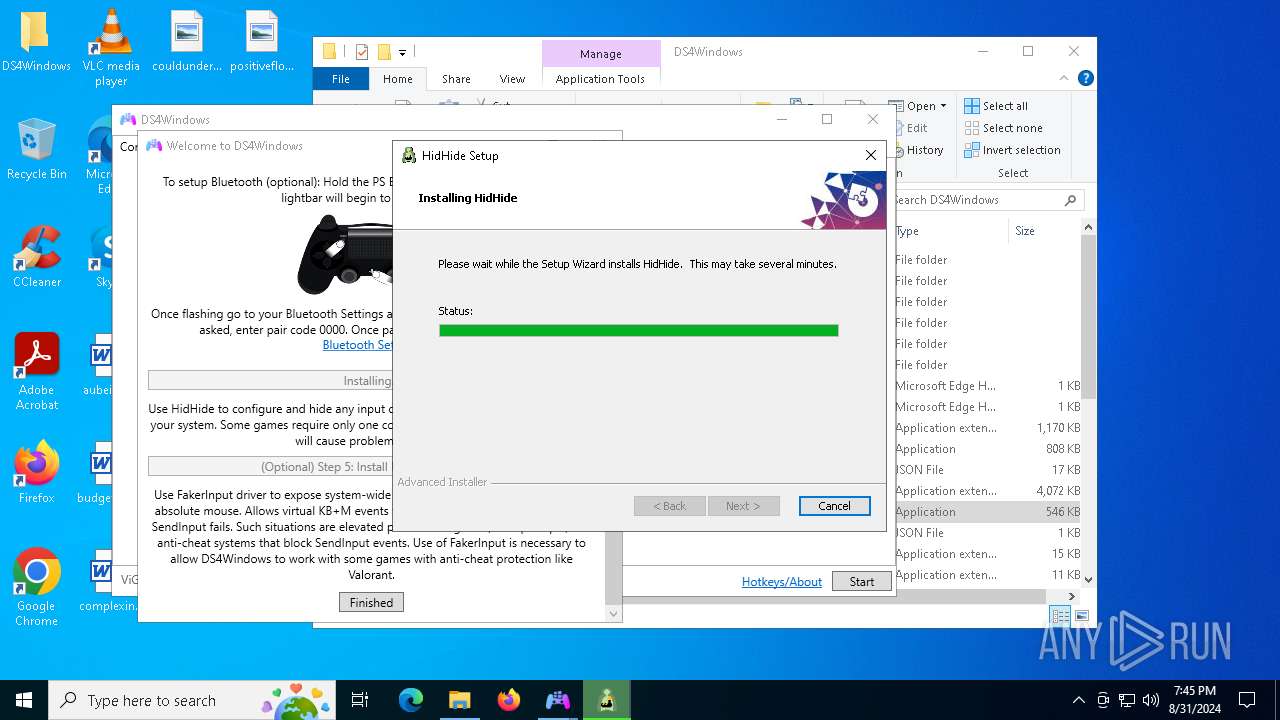1280x720 pixels.
Task: Open Firefox from the taskbar
Action: 509,700
